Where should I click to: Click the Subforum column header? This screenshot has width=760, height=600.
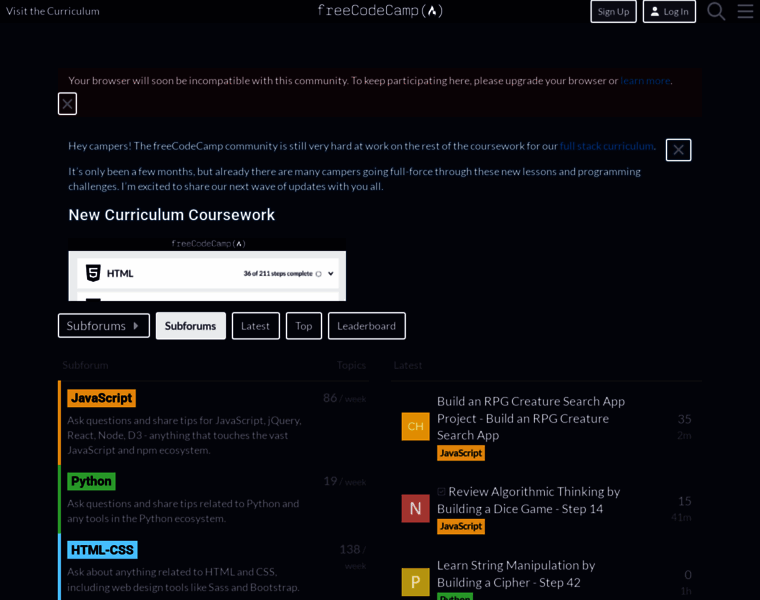85,365
